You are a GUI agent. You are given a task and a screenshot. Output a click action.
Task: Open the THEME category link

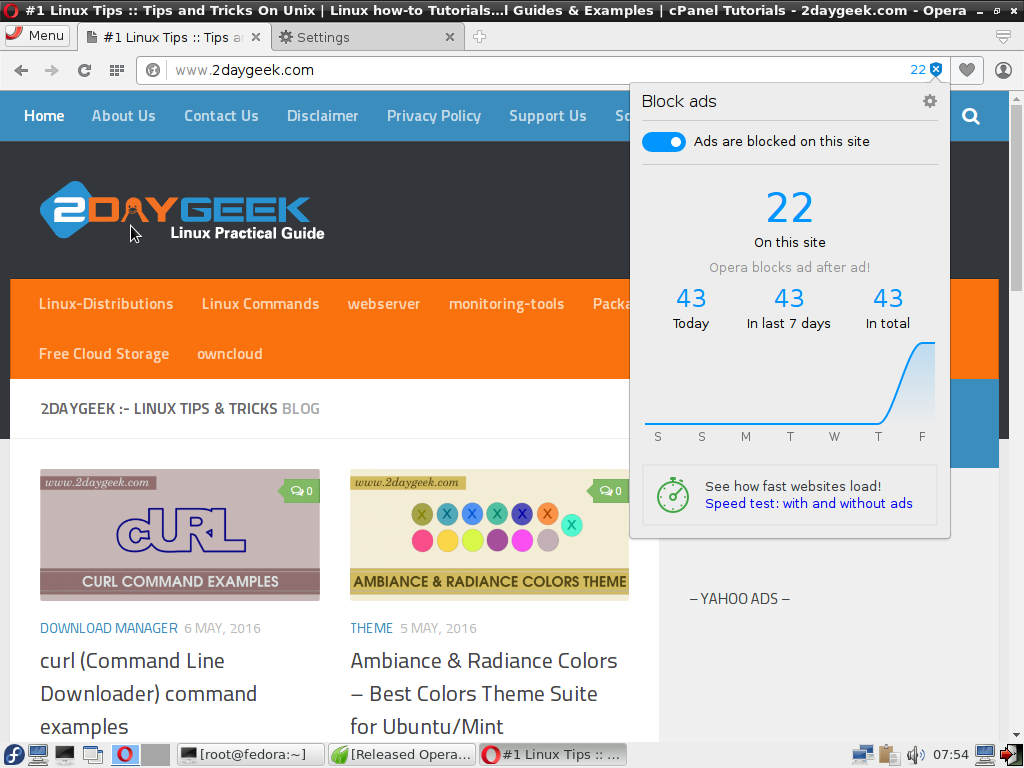(372, 628)
